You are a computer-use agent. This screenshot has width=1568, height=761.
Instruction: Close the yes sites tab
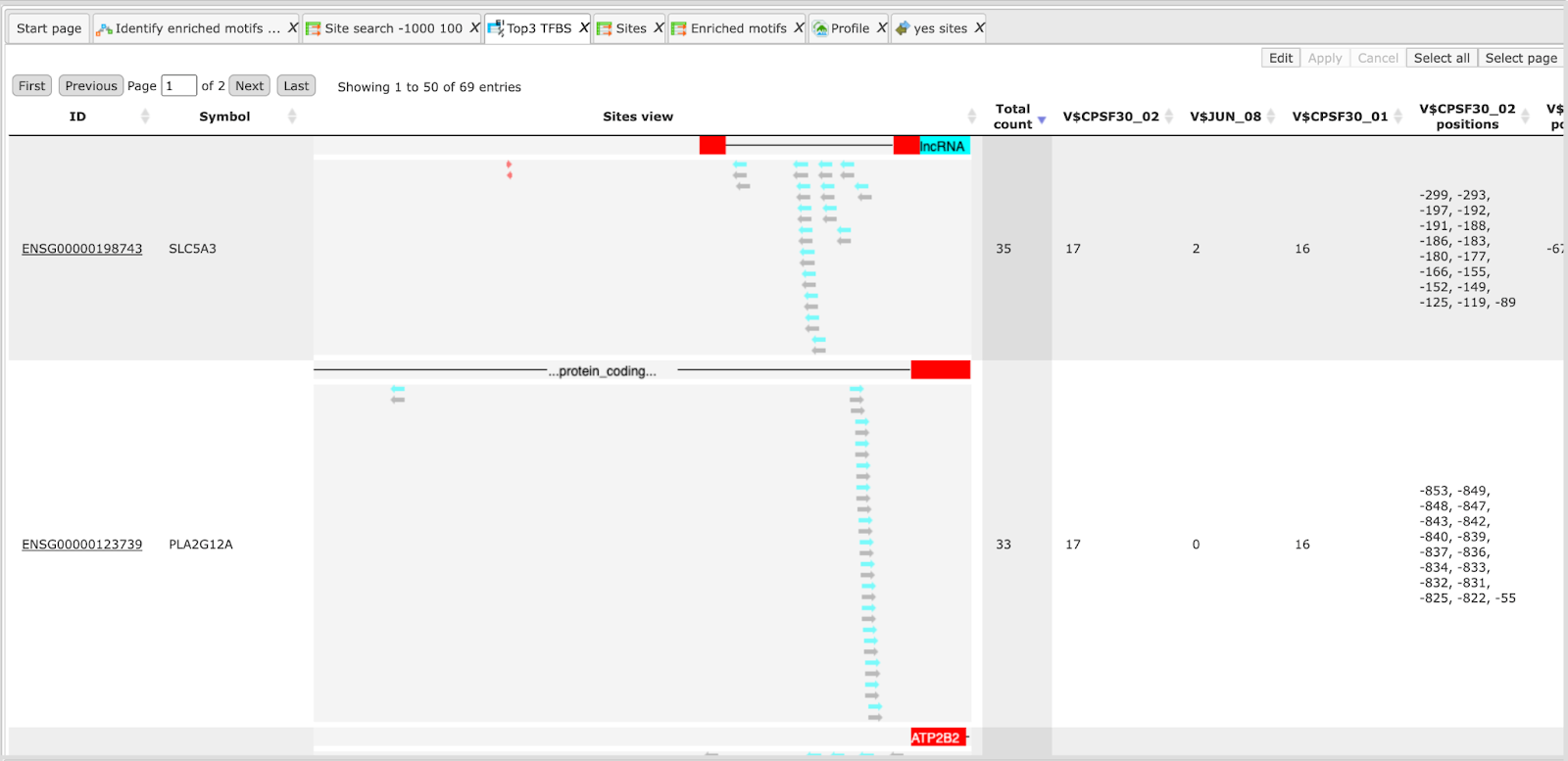(979, 28)
